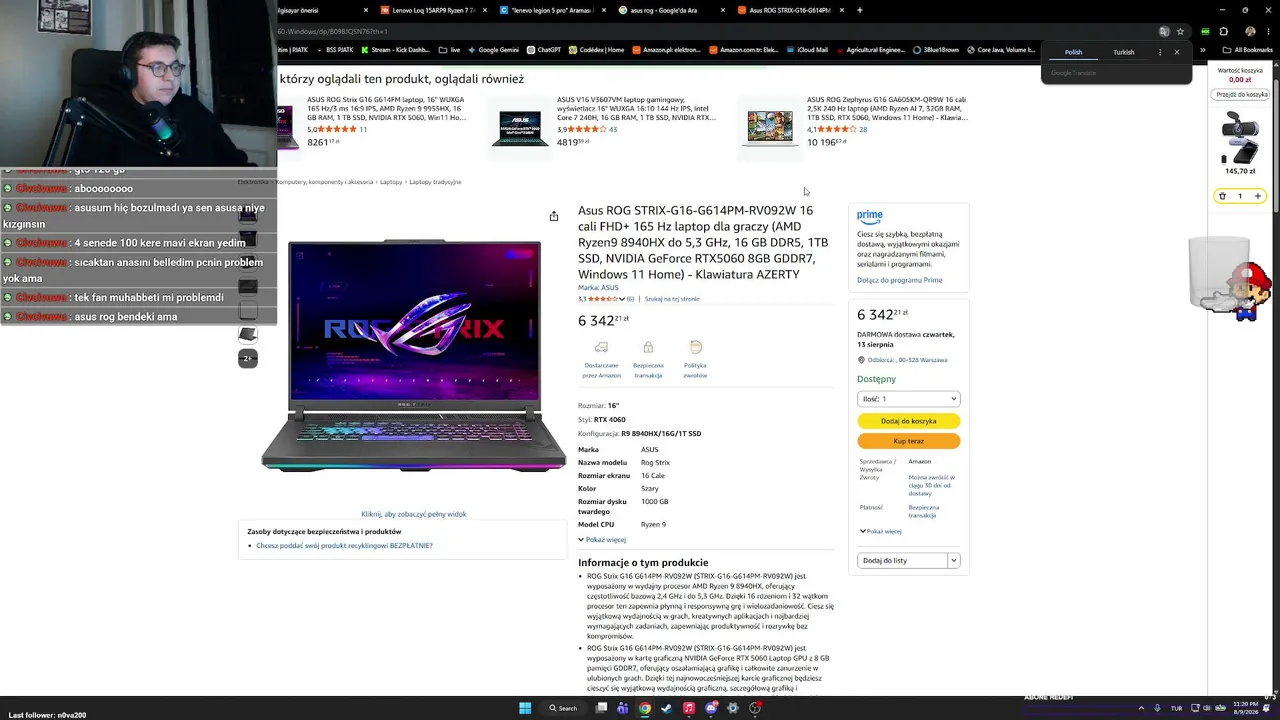Click the 'Dołącz do programu Prime' link
Screen dimensions: 1280x720
point(899,280)
